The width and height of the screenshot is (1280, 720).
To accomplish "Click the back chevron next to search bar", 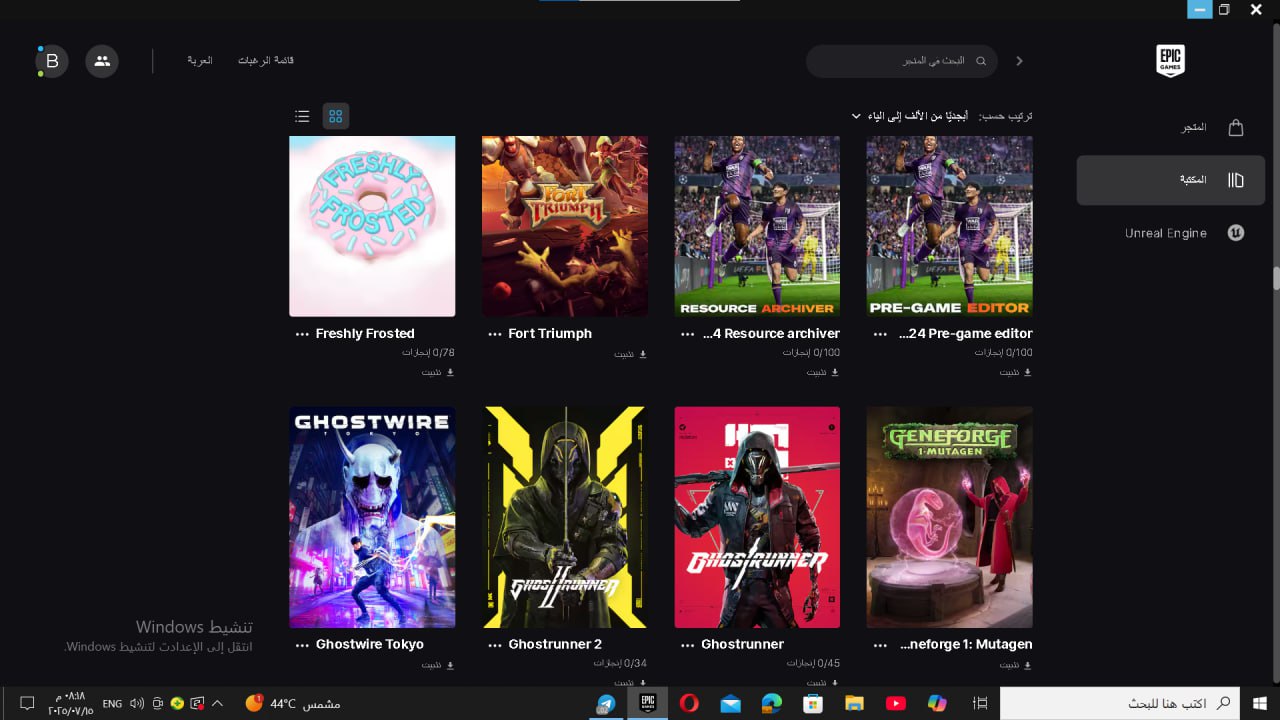I will point(1019,61).
